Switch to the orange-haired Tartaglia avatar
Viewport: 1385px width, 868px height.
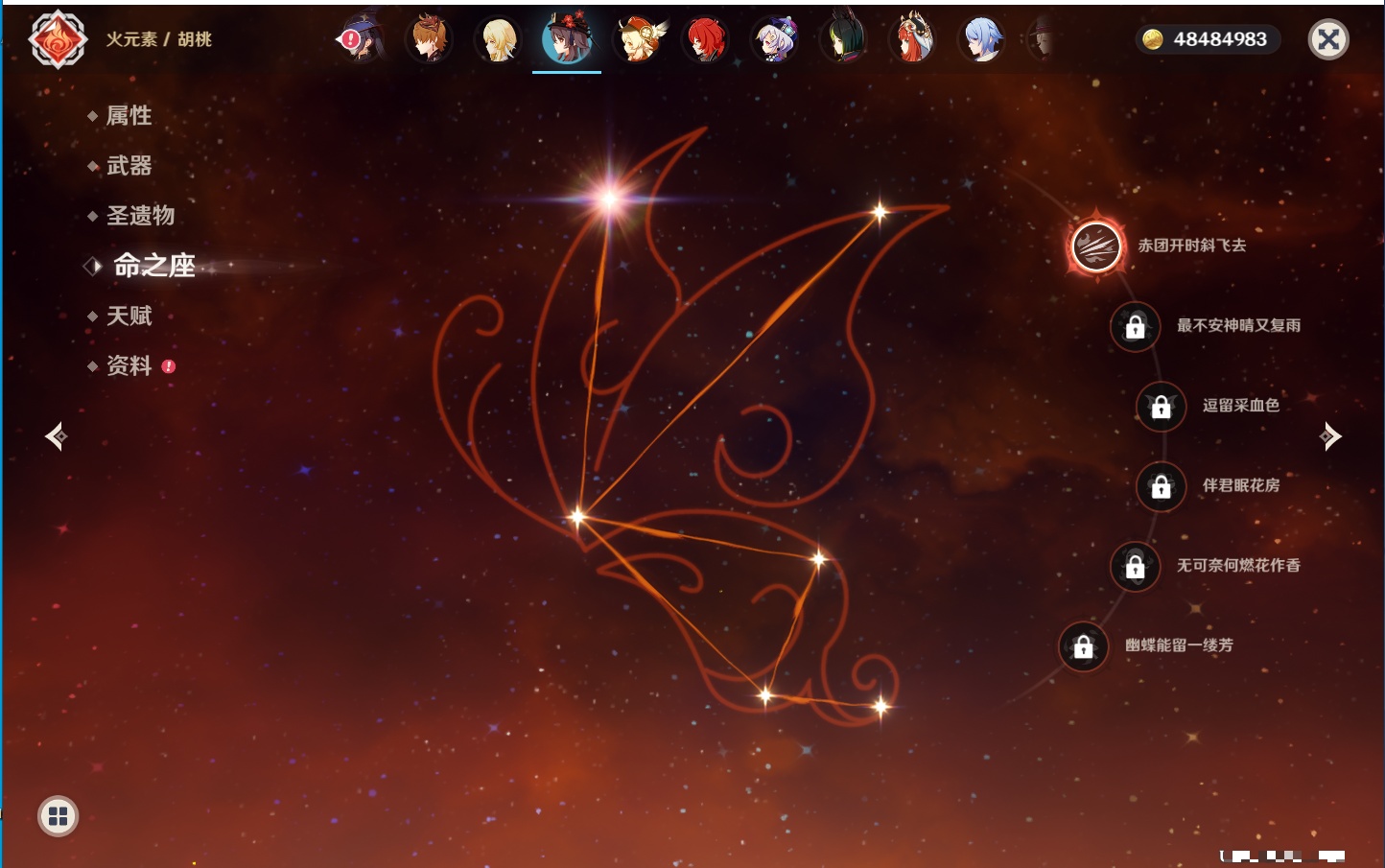(x=429, y=39)
